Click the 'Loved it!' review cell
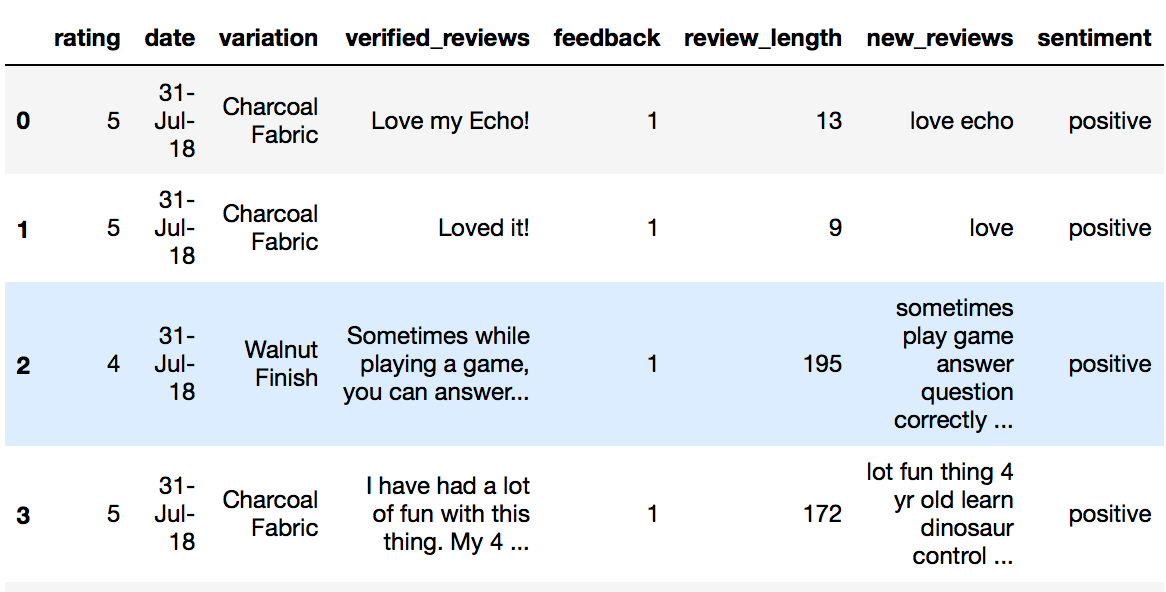 483,228
